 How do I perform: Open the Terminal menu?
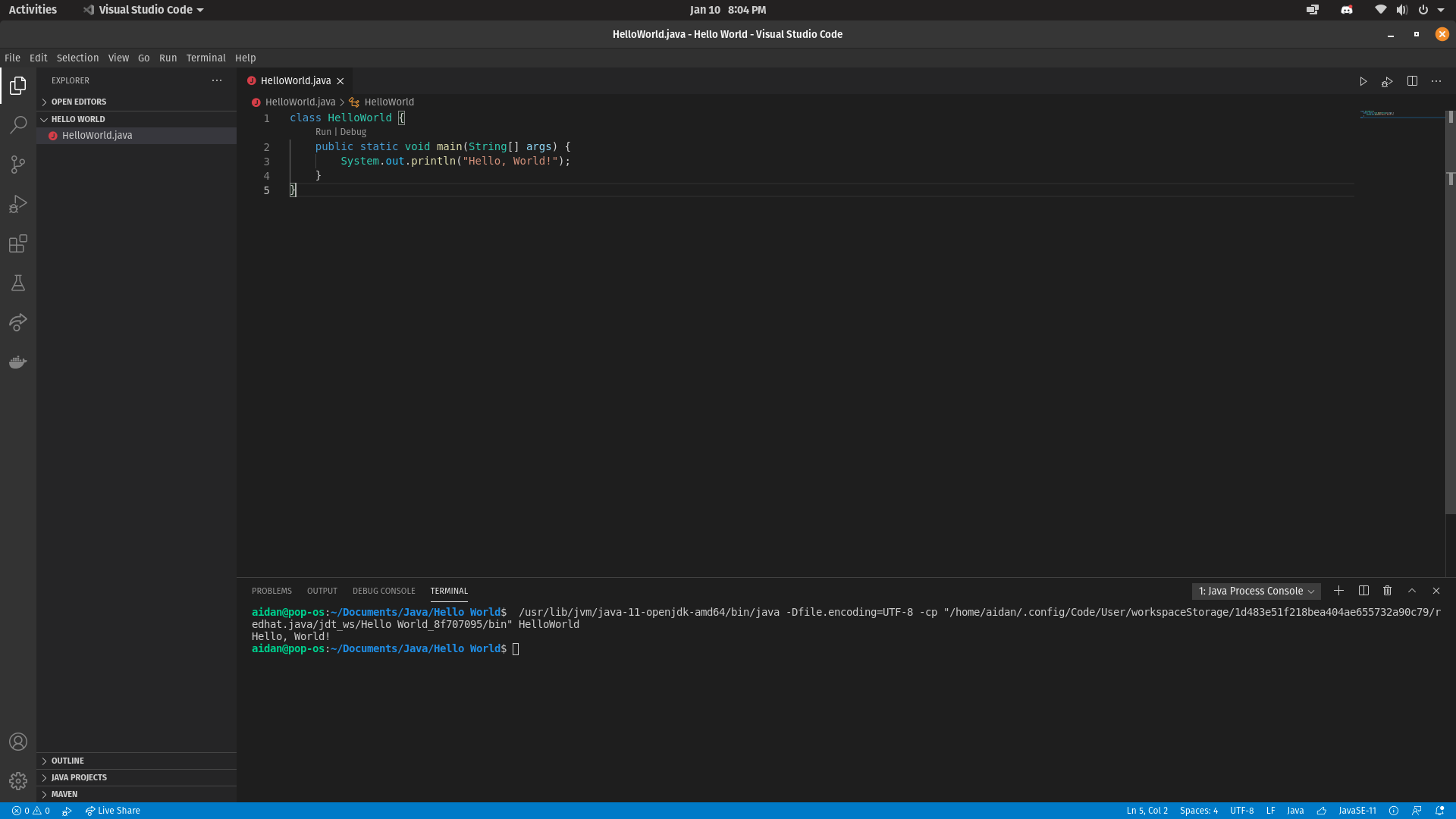[206, 58]
